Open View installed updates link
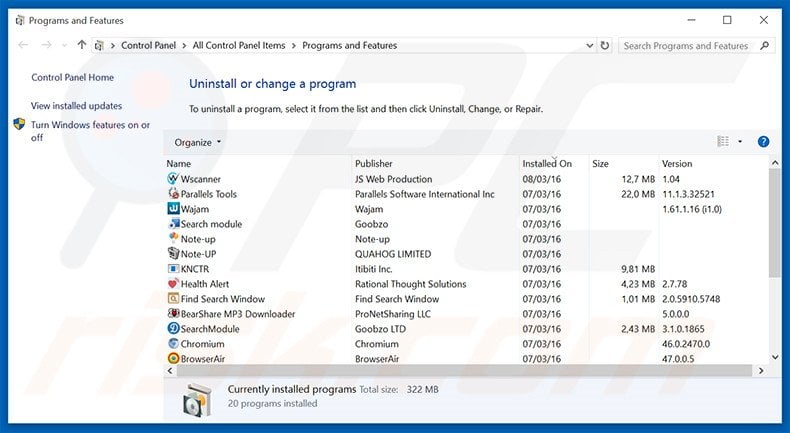Screen dimensions: 790x433 click(x=76, y=106)
